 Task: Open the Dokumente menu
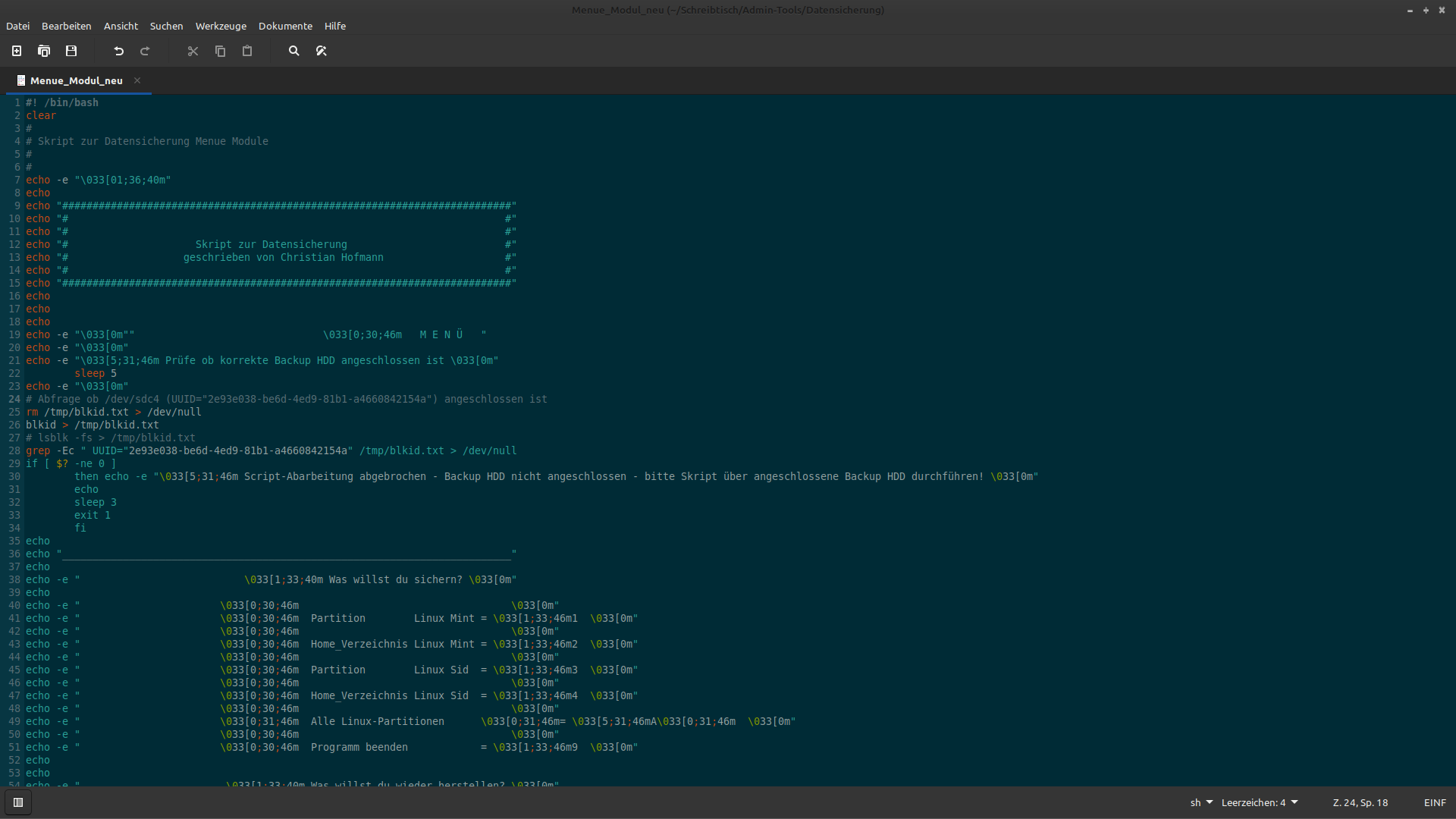point(285,26)
